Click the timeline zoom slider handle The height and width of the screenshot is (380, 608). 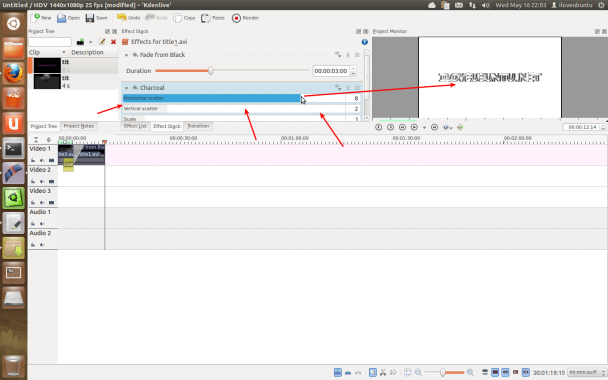(442, 372)
